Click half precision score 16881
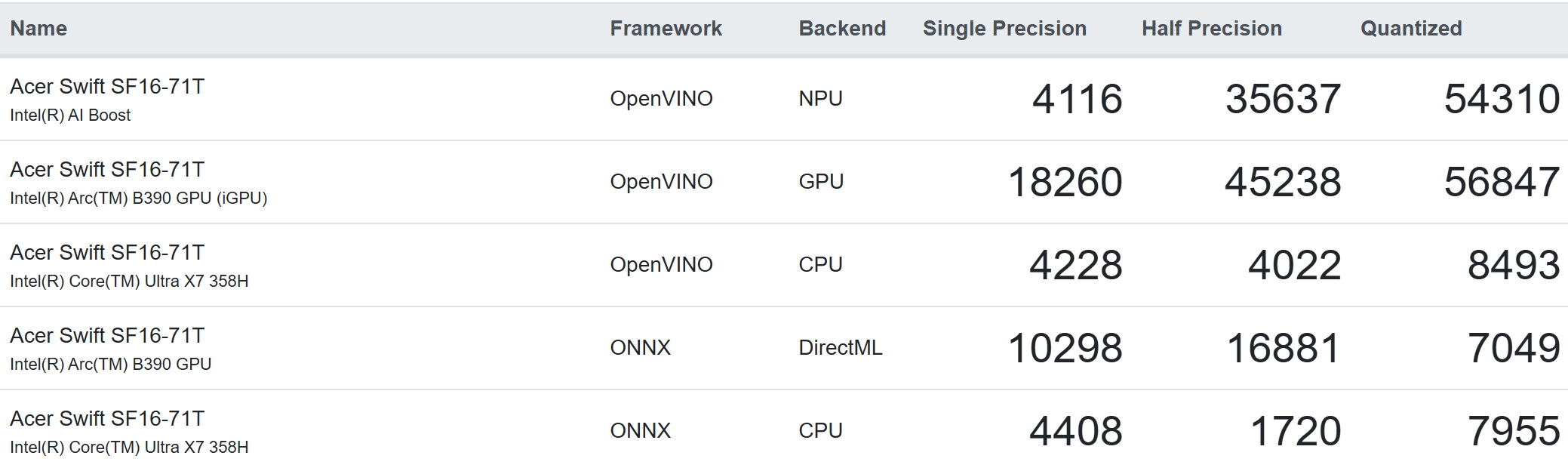1568x471 pixels. (x=1283, y=349)
